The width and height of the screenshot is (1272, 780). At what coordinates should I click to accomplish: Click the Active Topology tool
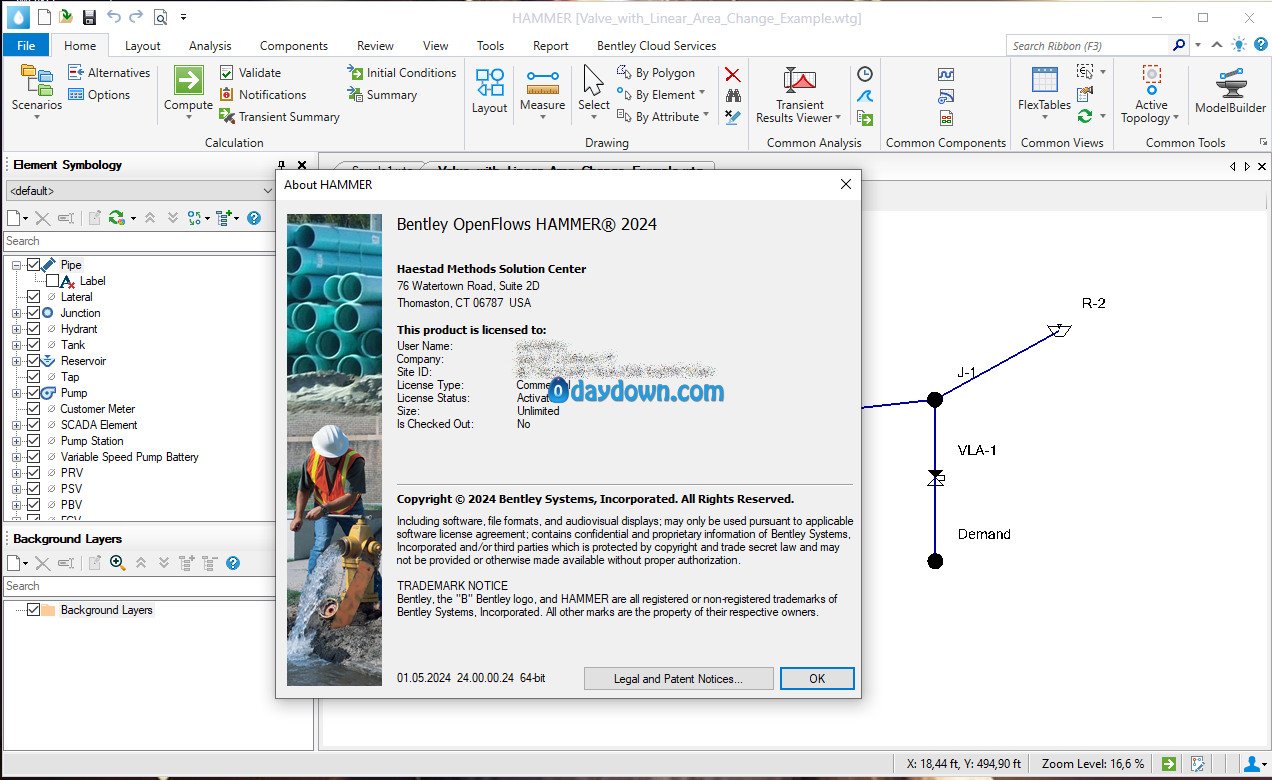pos(1151,95)
